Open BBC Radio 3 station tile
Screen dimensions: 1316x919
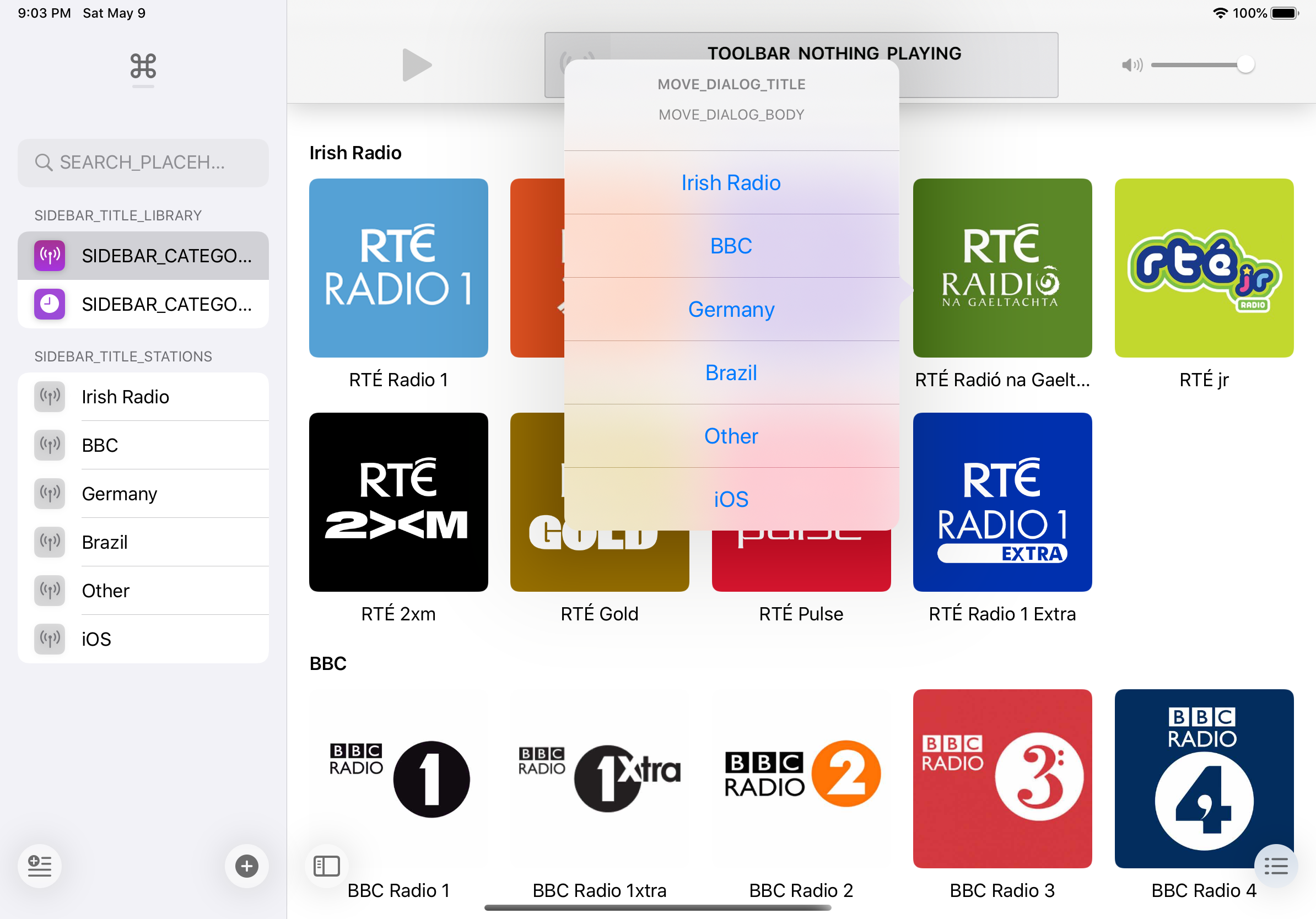coord(1002,778)
